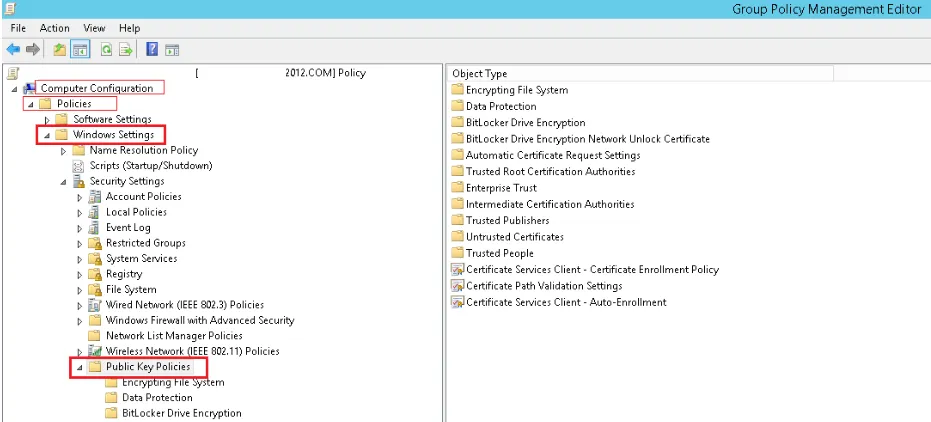Click the Auto-Enrollment certificate item icon
Viewport: 931px width, 422px height.
pos(457,302)
